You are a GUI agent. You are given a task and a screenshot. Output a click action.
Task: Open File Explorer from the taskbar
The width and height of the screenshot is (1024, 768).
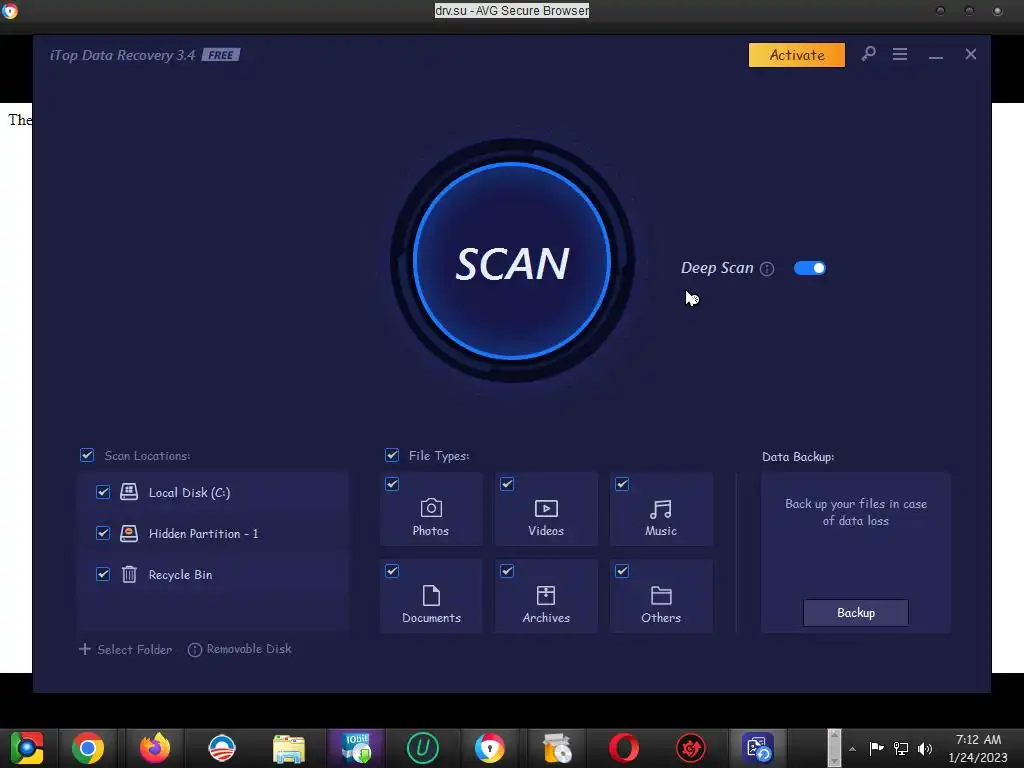(x=289, y=748)
